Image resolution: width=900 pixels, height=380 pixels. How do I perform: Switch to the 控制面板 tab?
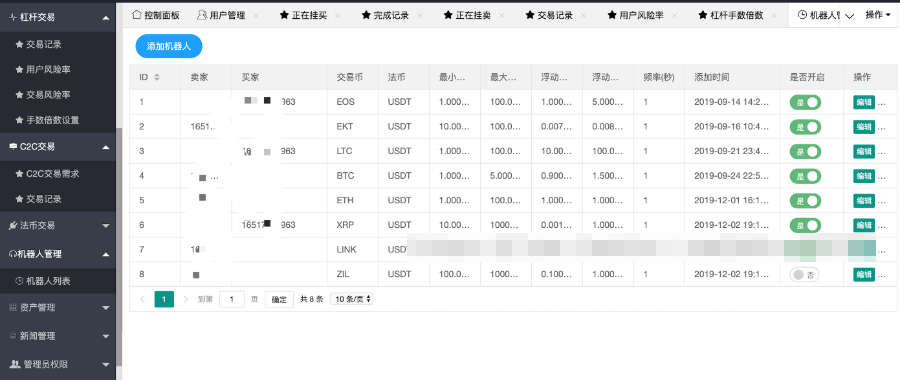[x=156, y=15]
